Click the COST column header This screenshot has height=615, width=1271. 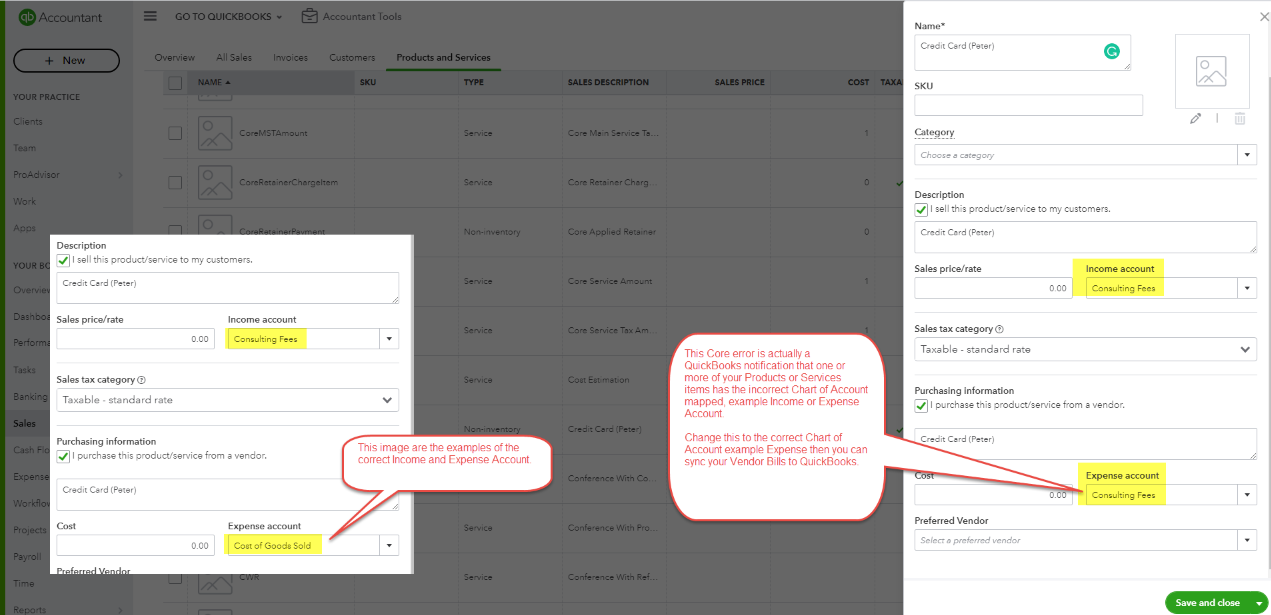pyautogui.click(x=858, y=82)
